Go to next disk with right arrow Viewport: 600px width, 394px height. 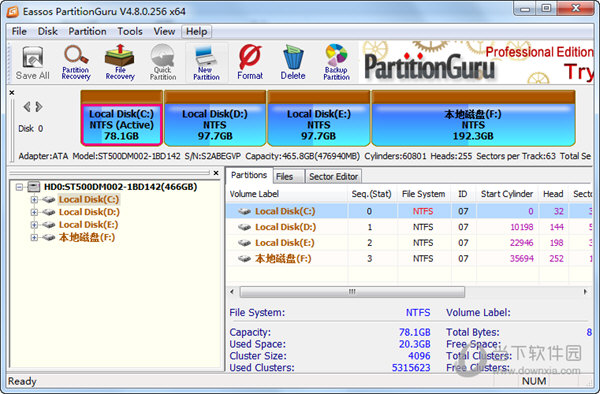[39, 107]
